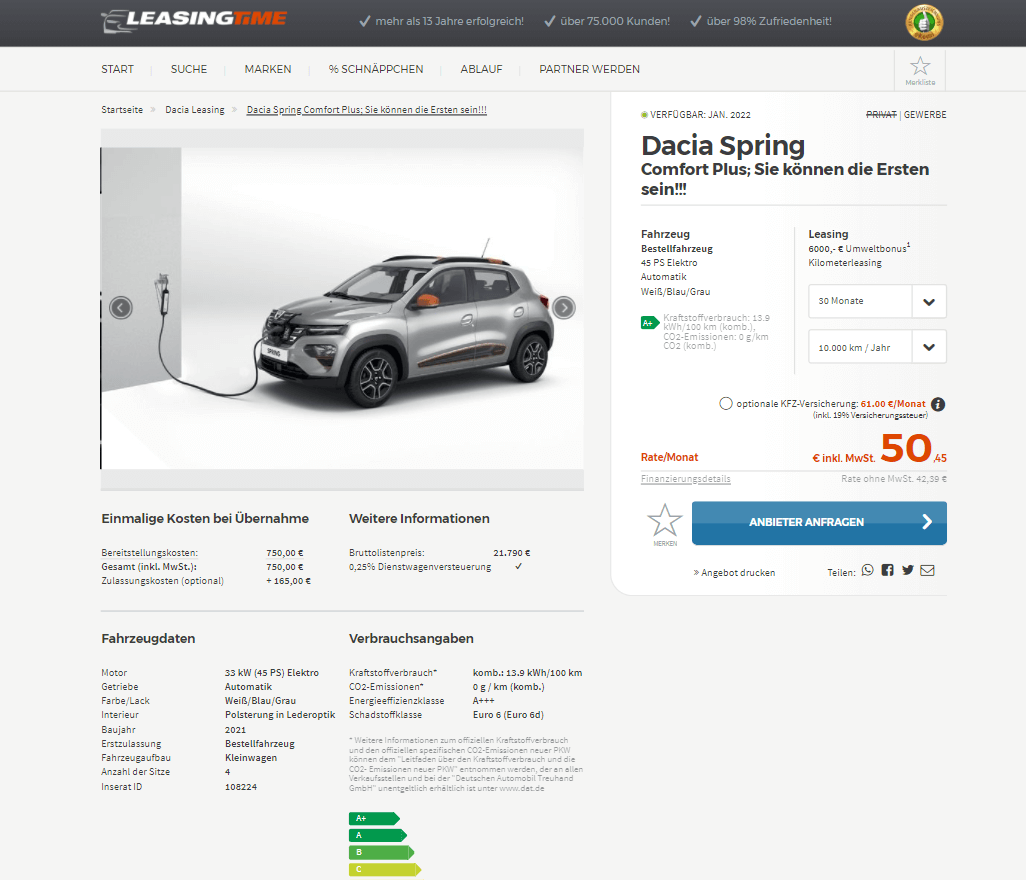This screenshot has height=880, width=1026.
Task: Go to START menu item
Action: pyautogui.click(x=117, y=69)
